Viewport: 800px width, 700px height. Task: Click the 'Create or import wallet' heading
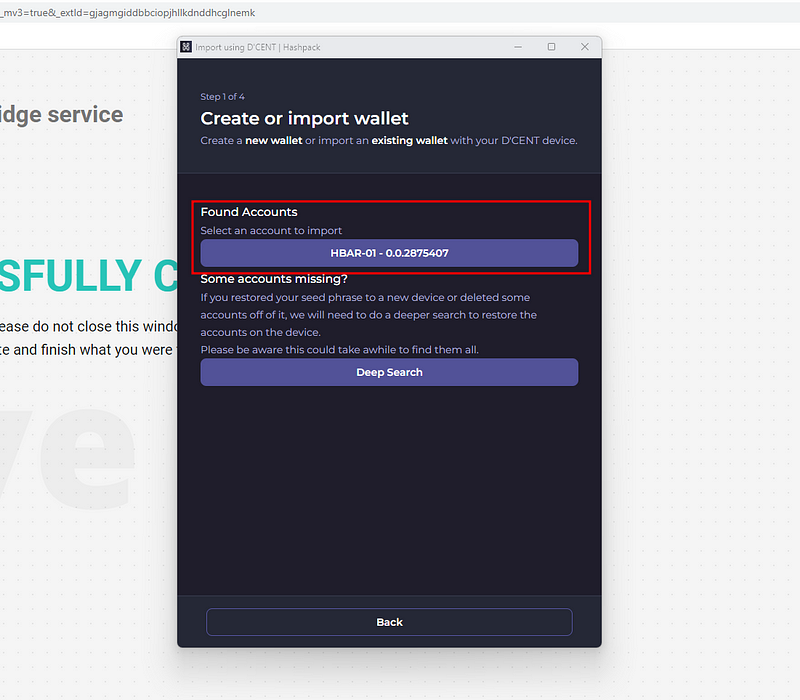(x=304, y=118)
